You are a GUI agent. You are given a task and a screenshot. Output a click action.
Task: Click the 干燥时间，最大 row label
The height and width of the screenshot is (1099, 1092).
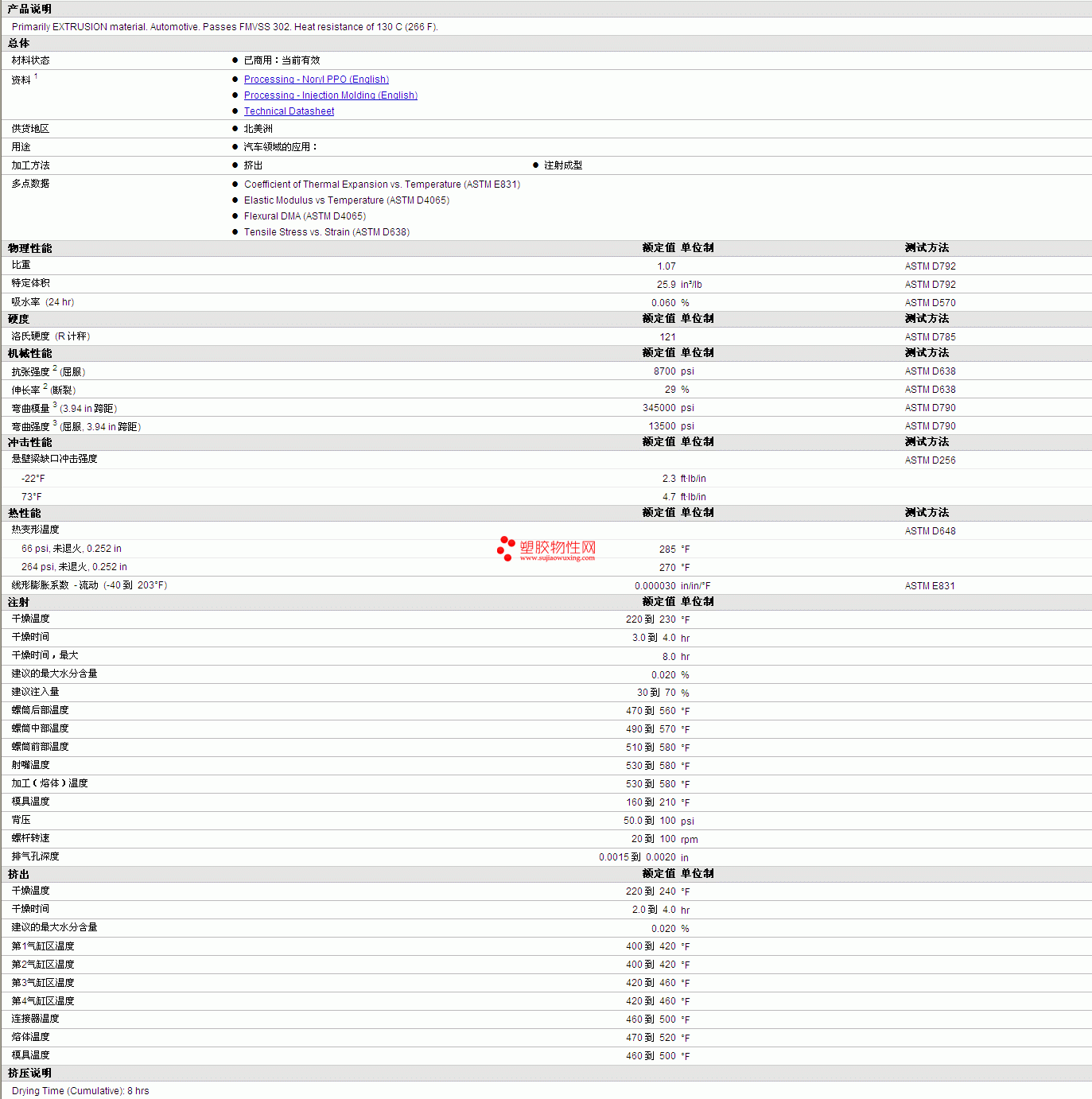pyautogui.click(x=45, y=655)
